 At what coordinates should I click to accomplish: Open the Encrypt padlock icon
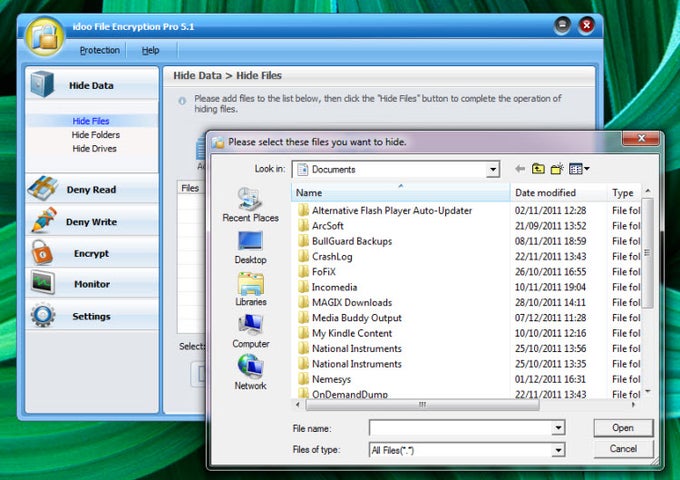click(x=42, y=252)
